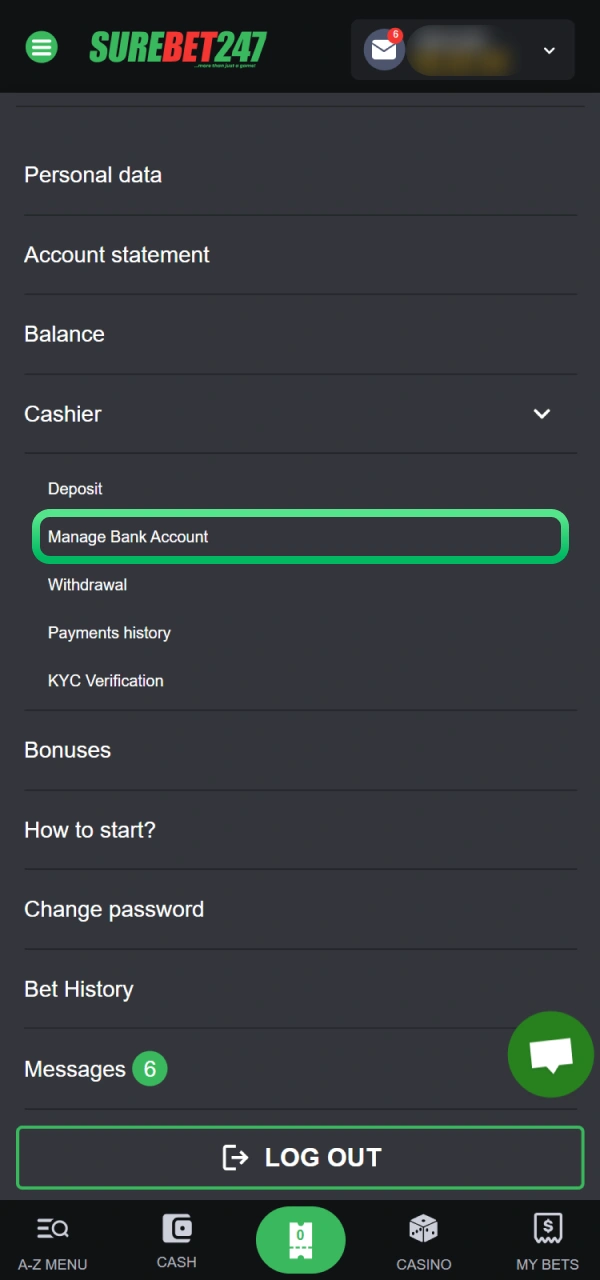The height and width of the screenshot is (1280, 600).
Task: Open the Withdrawal option
Action: (87, 585)
